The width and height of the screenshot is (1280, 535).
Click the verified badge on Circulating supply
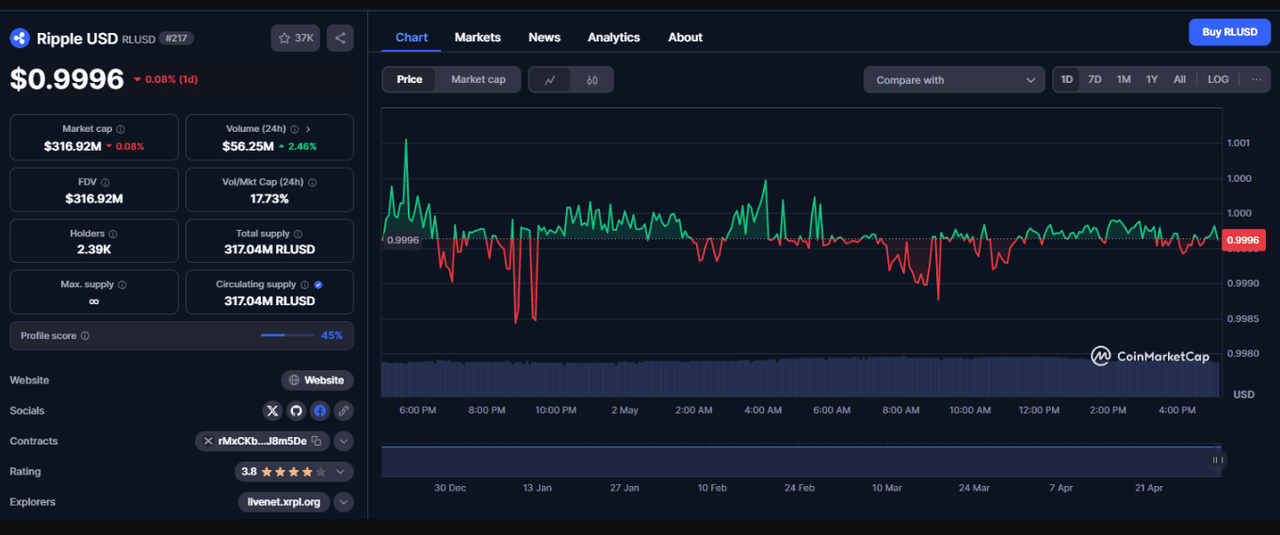(318, 285)
